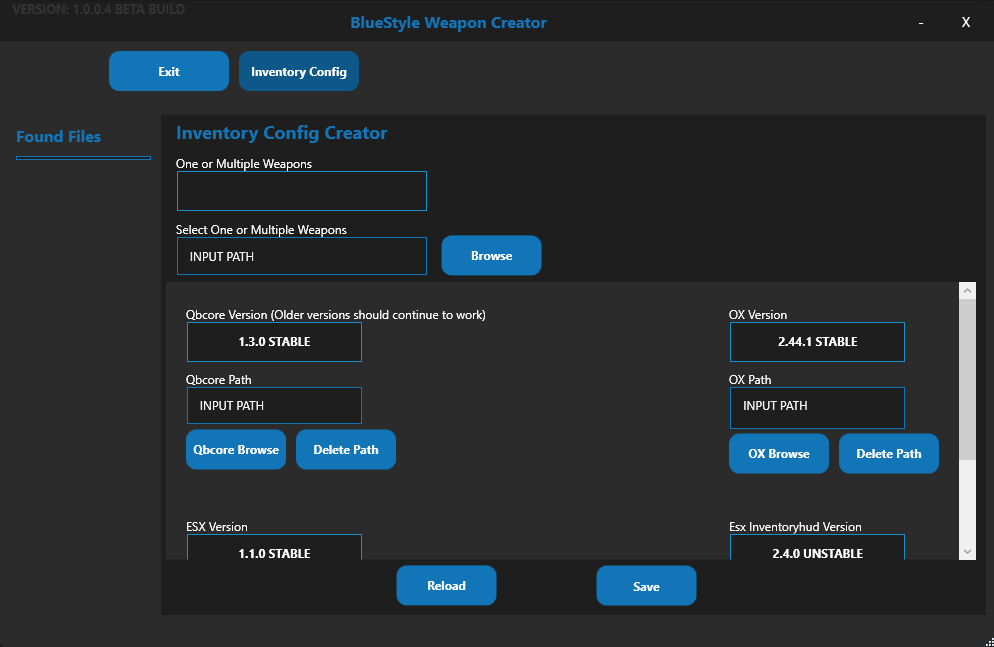994x647 pixels.
Task: Close the window with the X
Action: 965,22
